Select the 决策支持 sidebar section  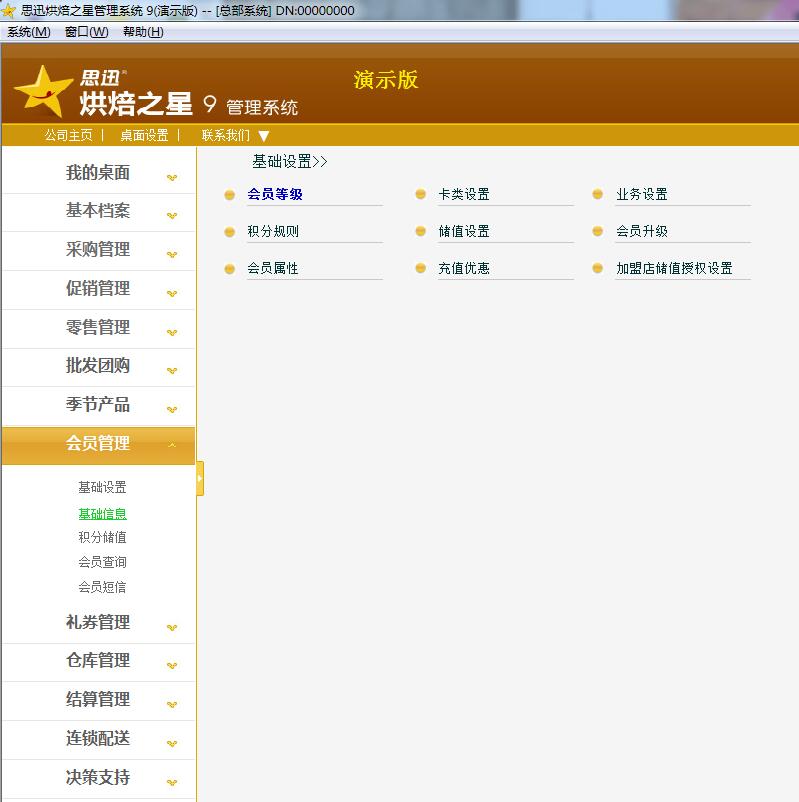pos(98,777)
